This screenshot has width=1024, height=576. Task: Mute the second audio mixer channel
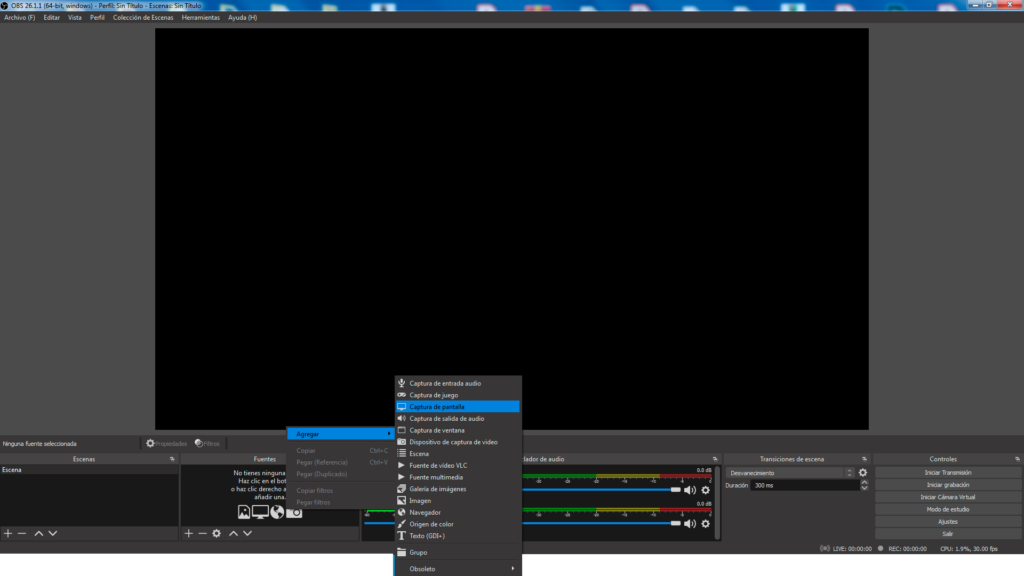(690, 524)
